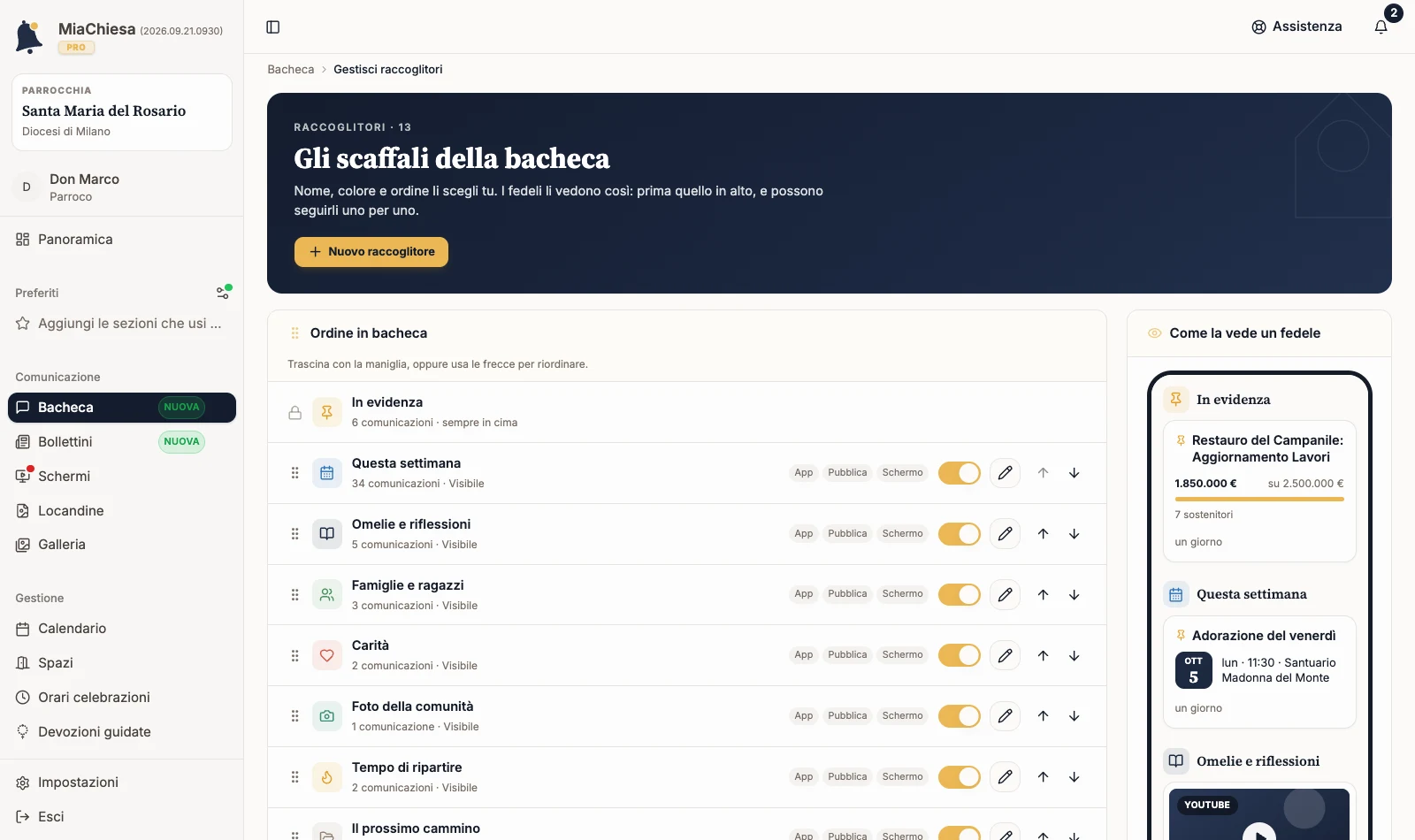Click the In evidenza pin icon

(327, 412)
